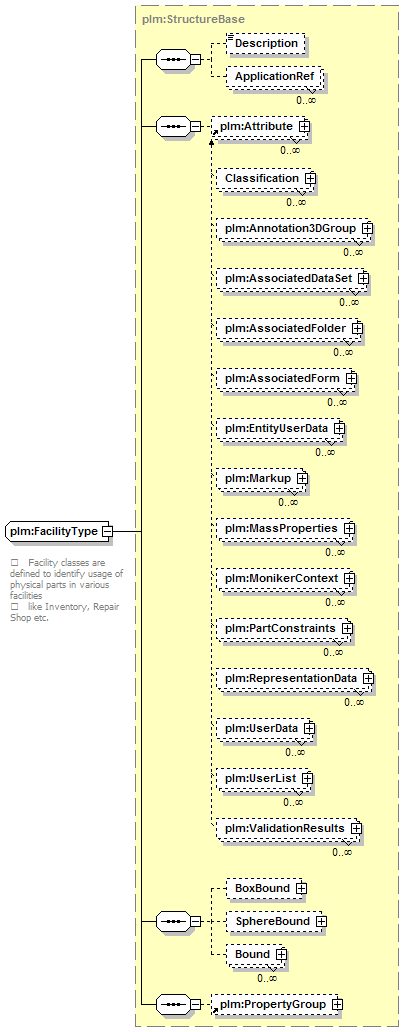Expand the plm:ValidationResults element
The image size is (404, 1032).
pos(355,827)
